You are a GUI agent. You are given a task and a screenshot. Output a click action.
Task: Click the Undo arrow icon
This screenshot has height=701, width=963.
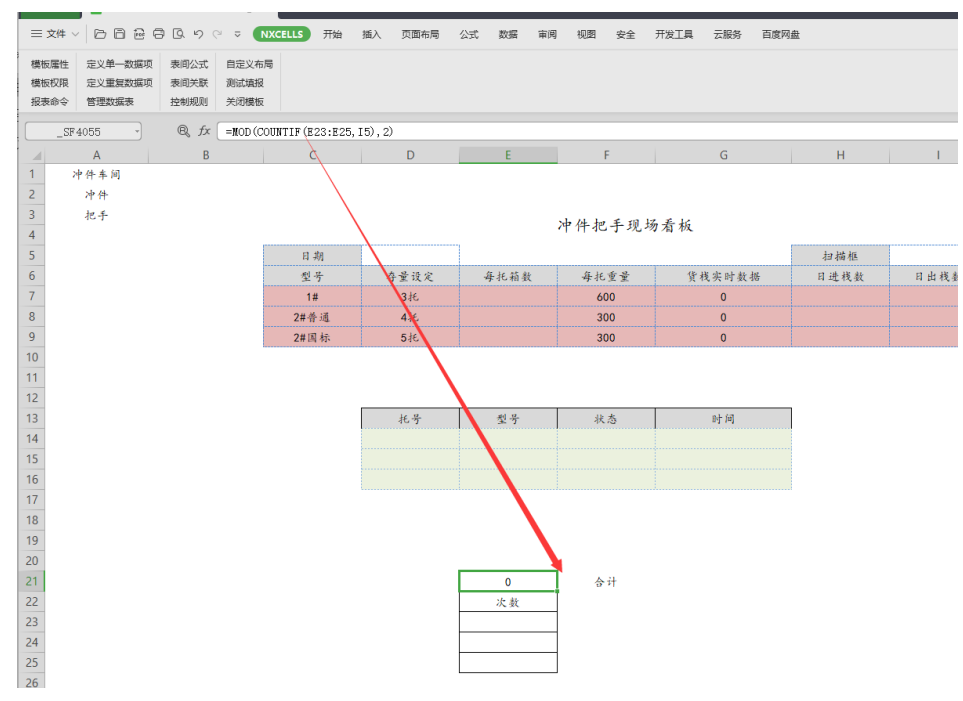(198, 34)
